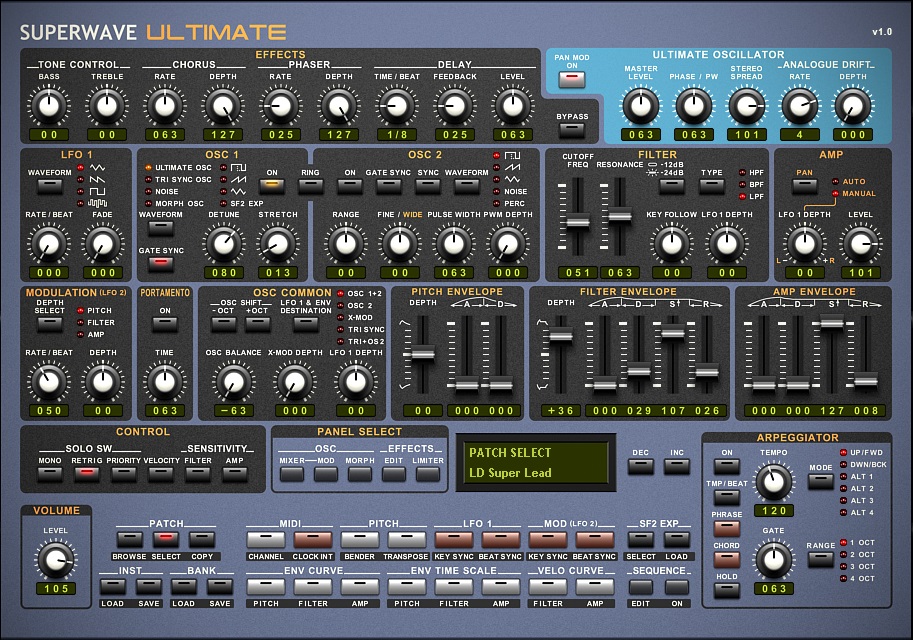Click the Patch Browse button
This screenshot has height=640, width=913.
129,539
